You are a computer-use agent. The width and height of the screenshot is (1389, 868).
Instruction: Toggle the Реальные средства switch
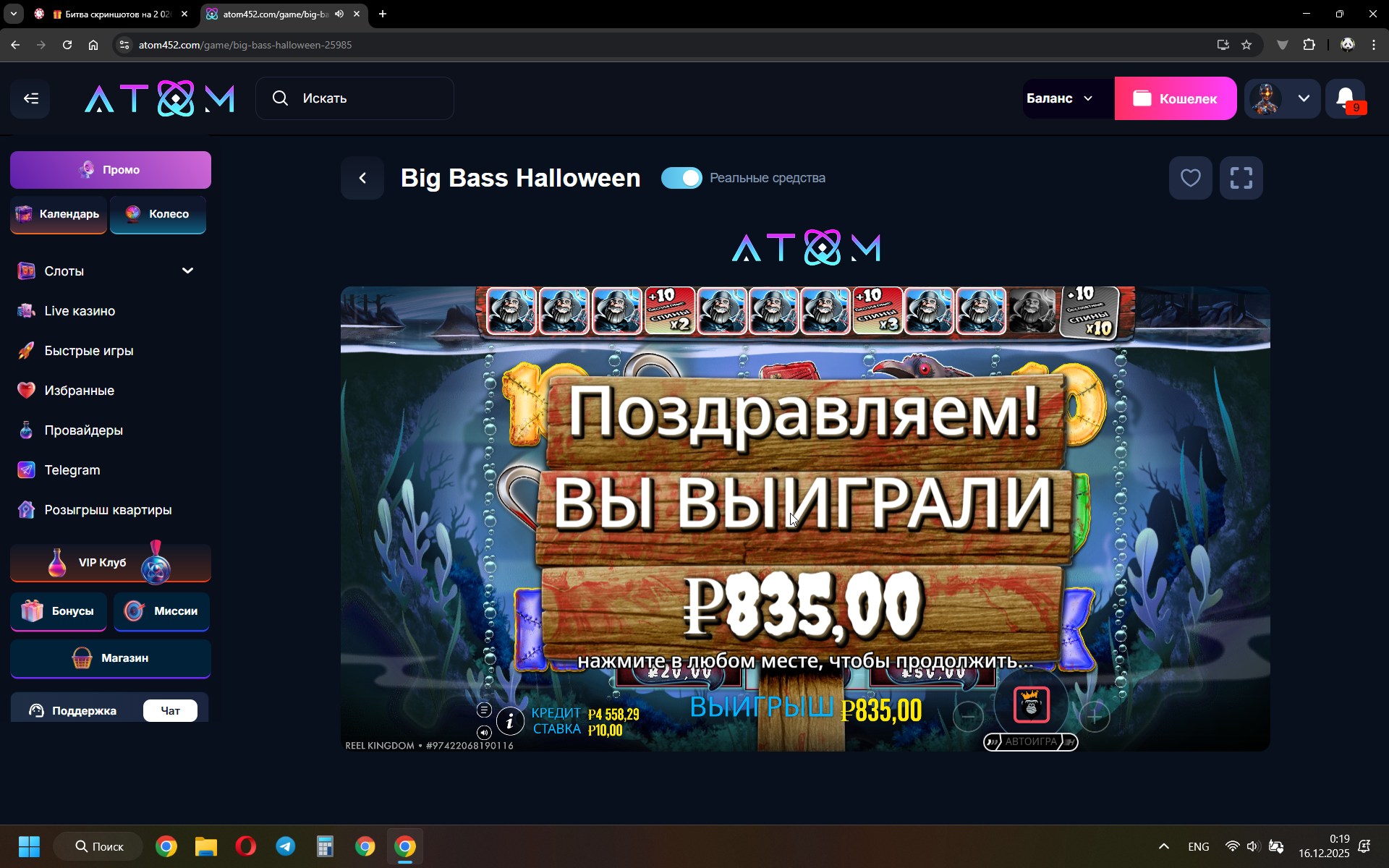[x=681, y=178]
